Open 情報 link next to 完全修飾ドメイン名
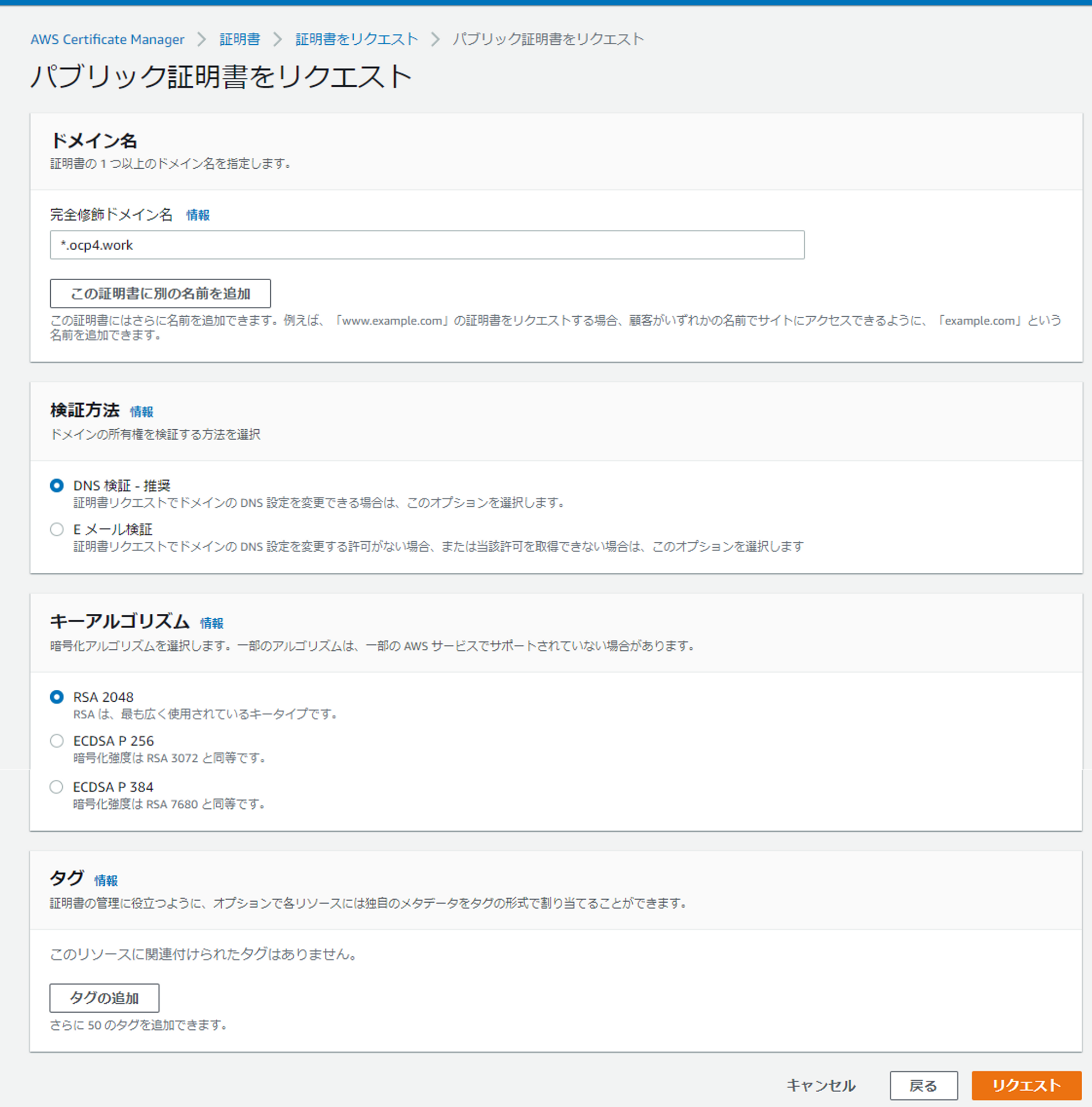This screenshot has width=1092, height=1107. tap(198, 215)
